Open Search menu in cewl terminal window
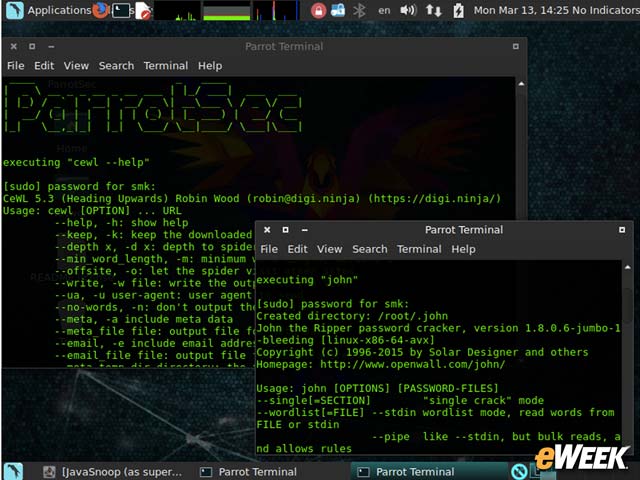 click(116, 66)
